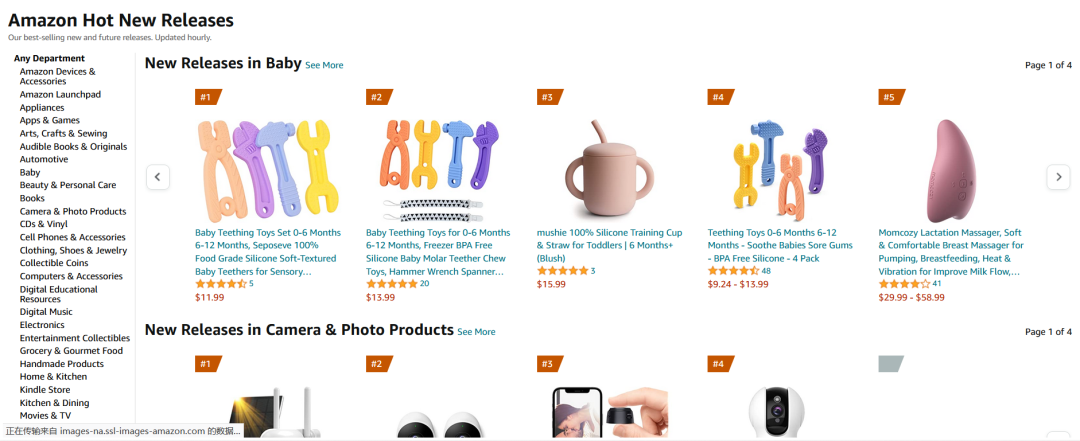The width and height of the screenshot is (1080, 441).
Task: Expand See More for New Releases in Baby
Action: 324,65
